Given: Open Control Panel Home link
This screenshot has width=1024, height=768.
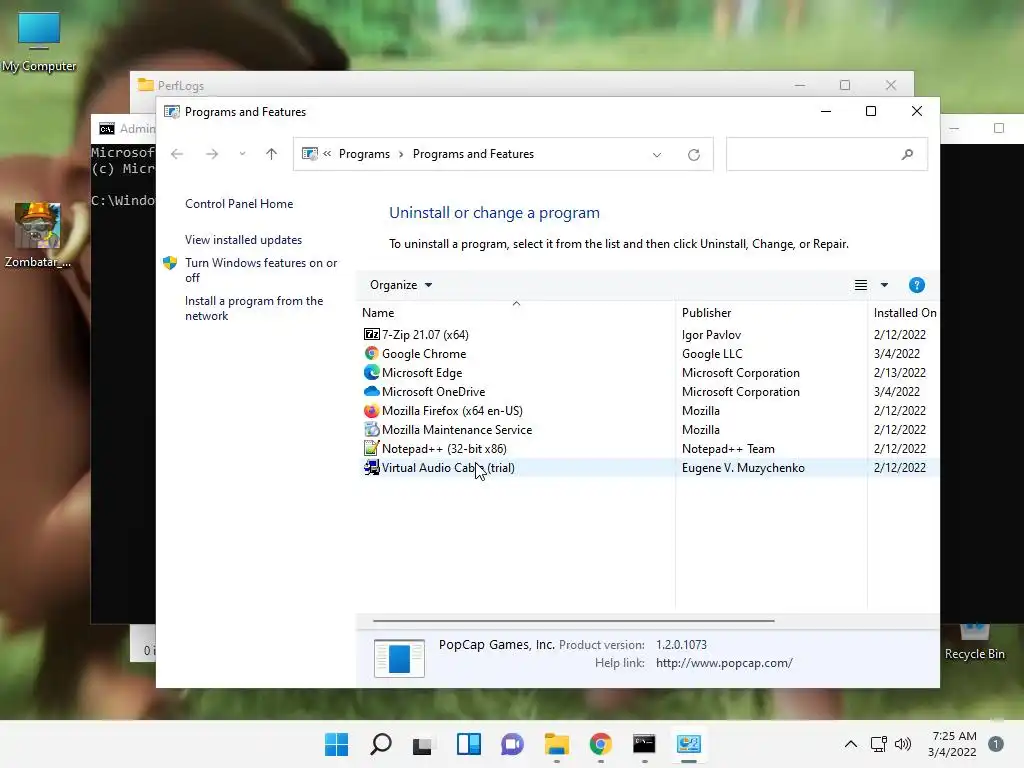Looking at the screenshot, I should pyautogui.click(x=239, y=204).
